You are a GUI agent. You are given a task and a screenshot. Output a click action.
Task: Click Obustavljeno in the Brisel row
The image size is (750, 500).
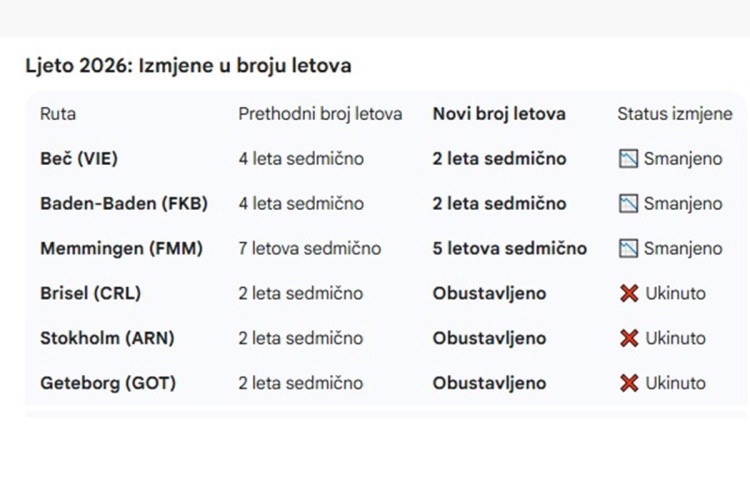pos(489,294)
